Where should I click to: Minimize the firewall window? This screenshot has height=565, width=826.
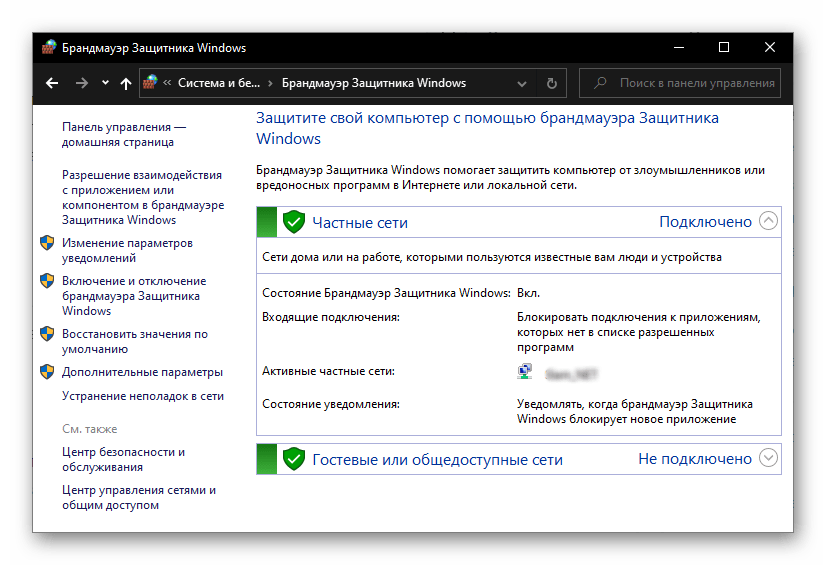[x=679, y=47]
